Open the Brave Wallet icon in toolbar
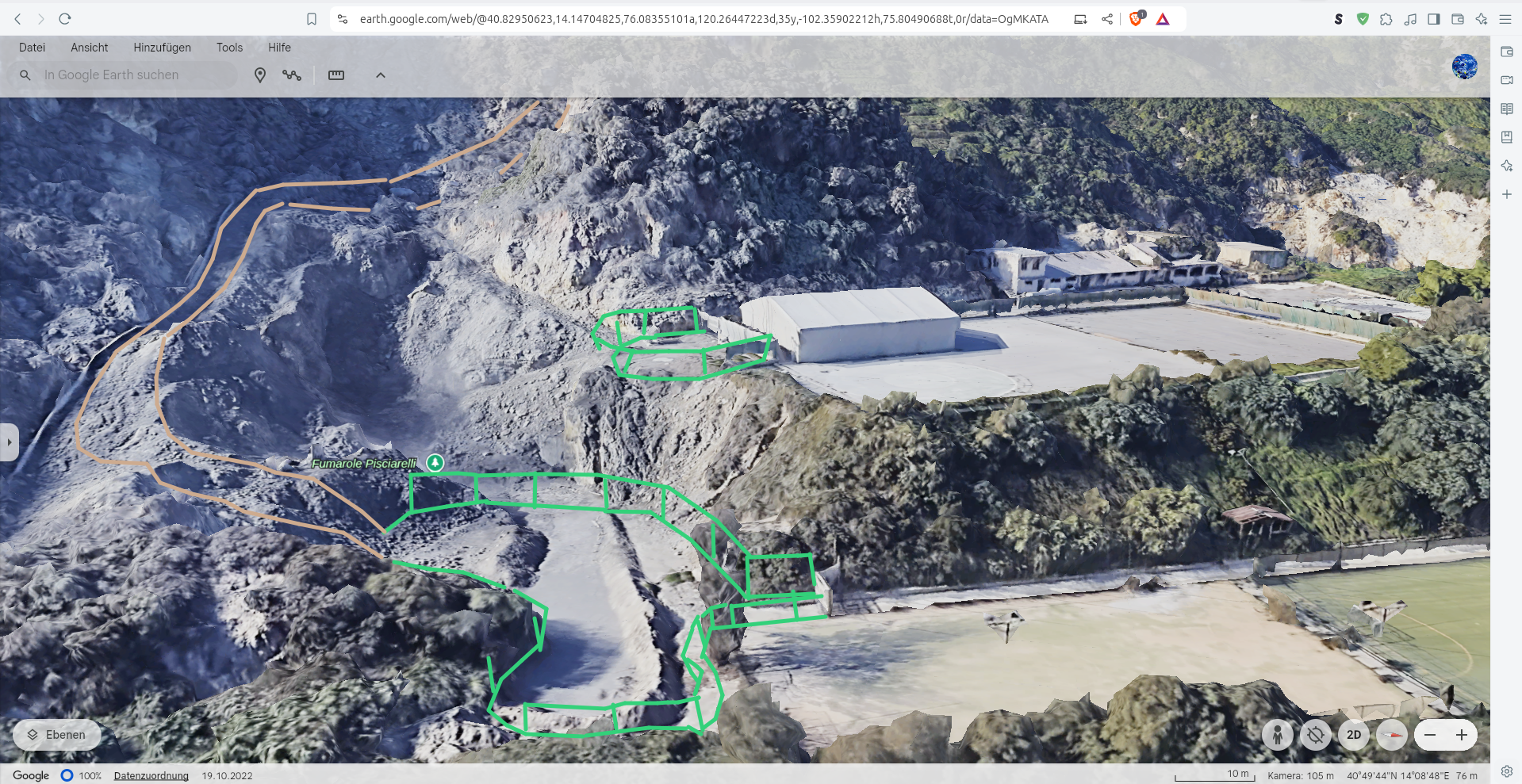This screenshot has width=1522, height=784. [x=1458, y=19]
